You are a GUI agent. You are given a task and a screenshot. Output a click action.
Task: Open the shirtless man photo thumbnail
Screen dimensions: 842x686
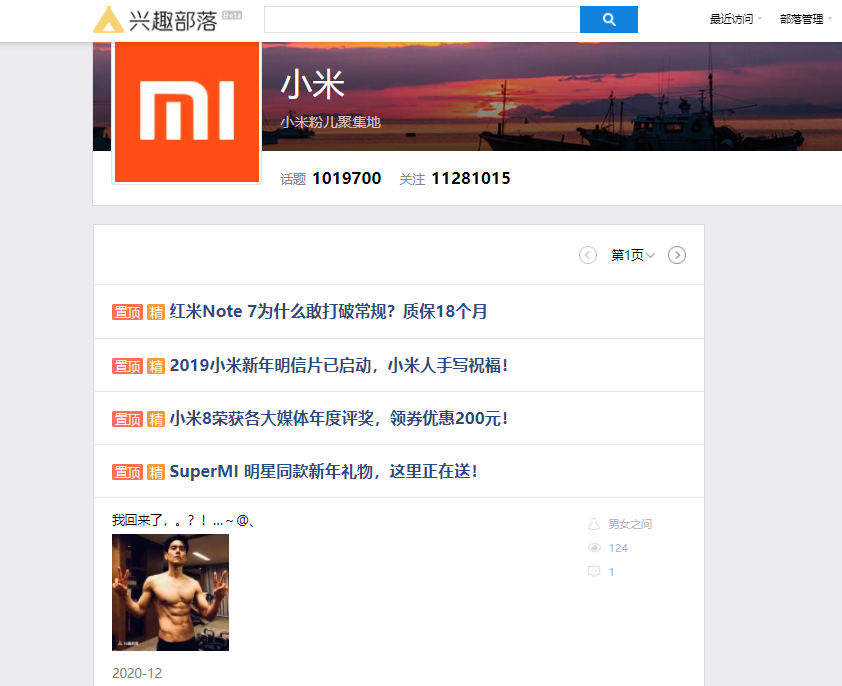(170, 592)
